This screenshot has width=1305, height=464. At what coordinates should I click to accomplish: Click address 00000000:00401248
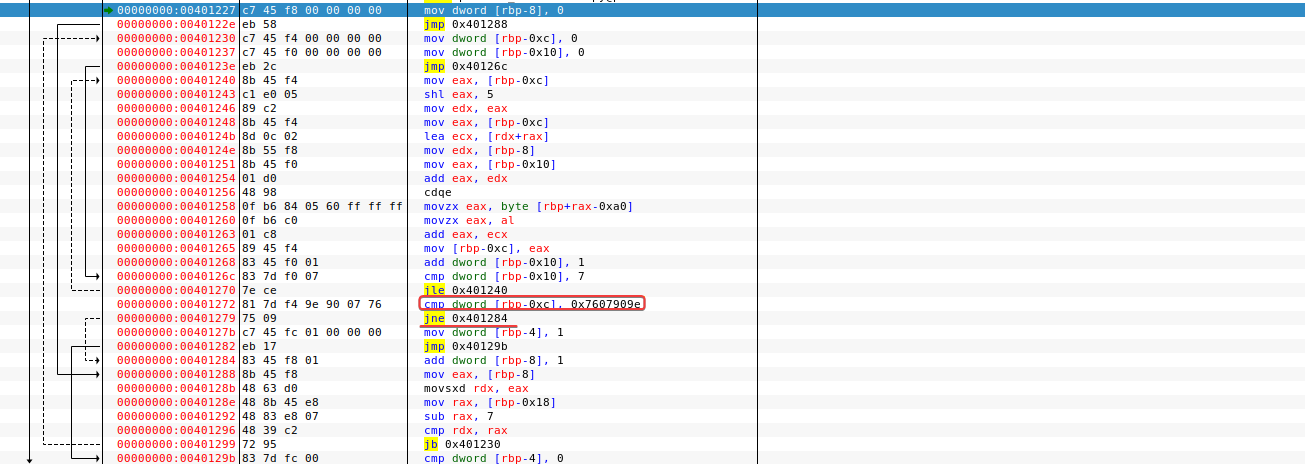coord(177,122)
